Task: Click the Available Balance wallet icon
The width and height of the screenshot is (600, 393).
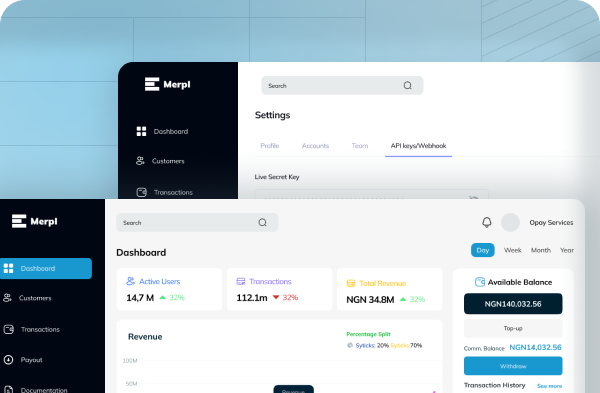Action: 479,282
